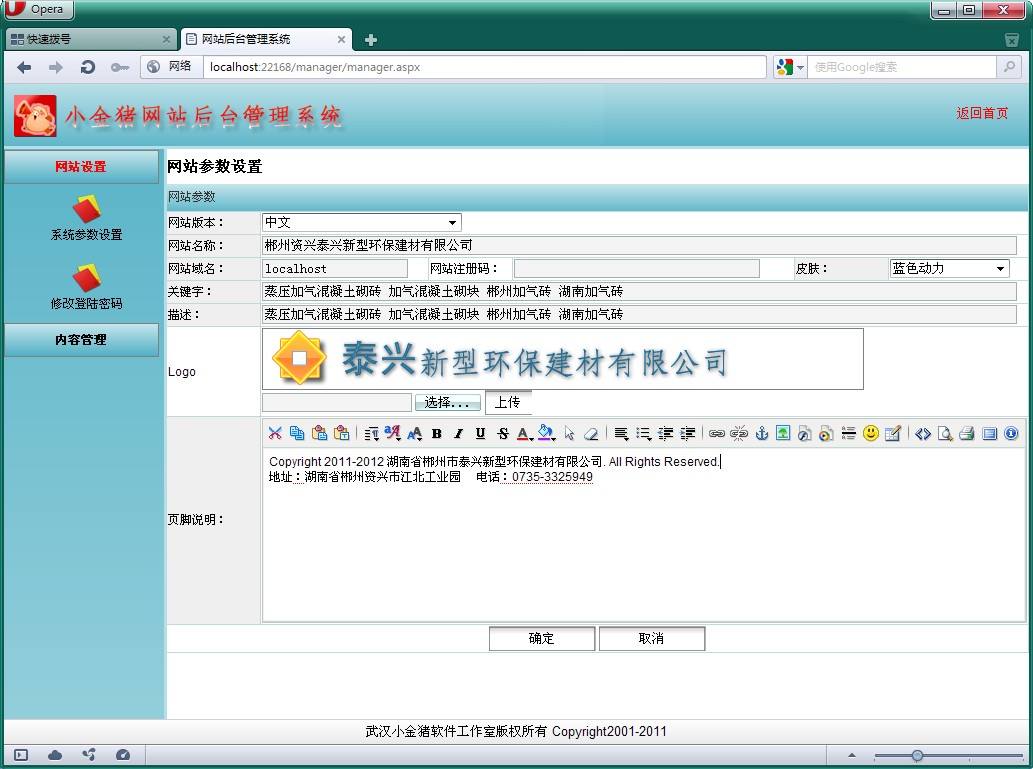Screen dimensions: 1033x769
Task: Click the select-all cursor icon
Action: point(569,433)
